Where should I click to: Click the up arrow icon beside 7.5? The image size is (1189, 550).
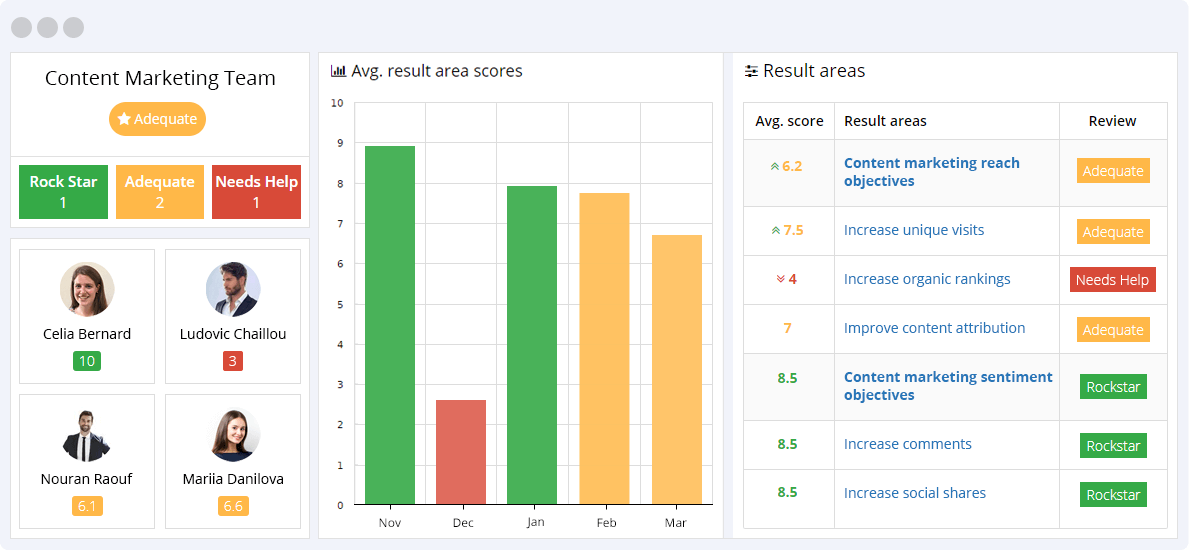pyautogui.click(x=775, y=231)
